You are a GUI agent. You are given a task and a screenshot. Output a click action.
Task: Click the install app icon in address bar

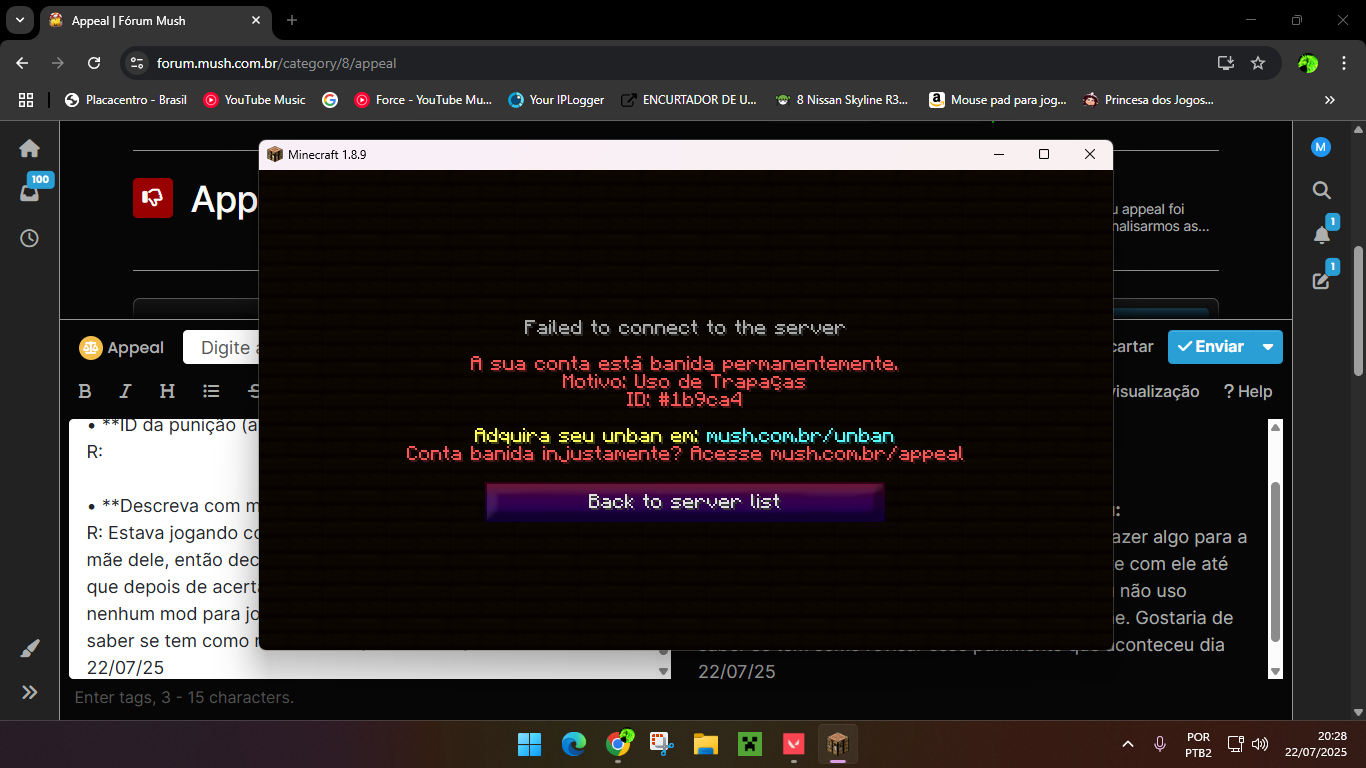tap(1225, 63)
